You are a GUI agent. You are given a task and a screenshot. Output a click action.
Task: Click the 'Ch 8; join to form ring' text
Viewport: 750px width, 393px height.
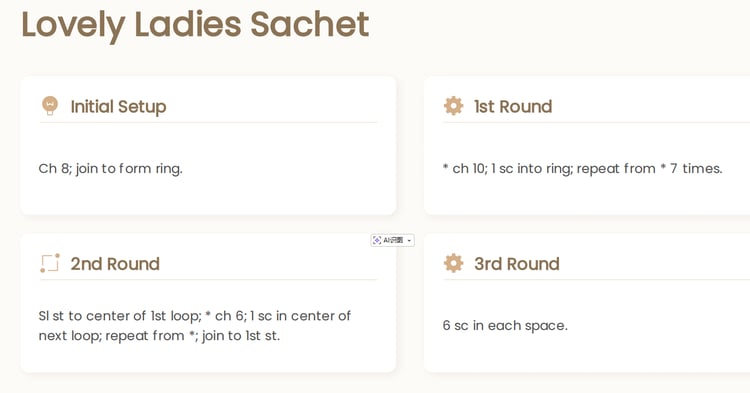(110, 168)
